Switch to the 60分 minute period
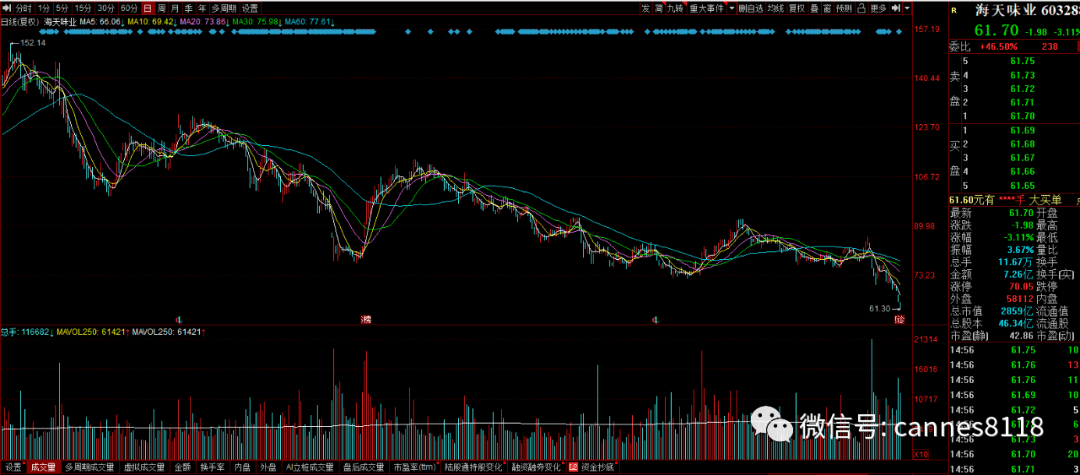Viewport: 1080px width, 475px height. 128,7
